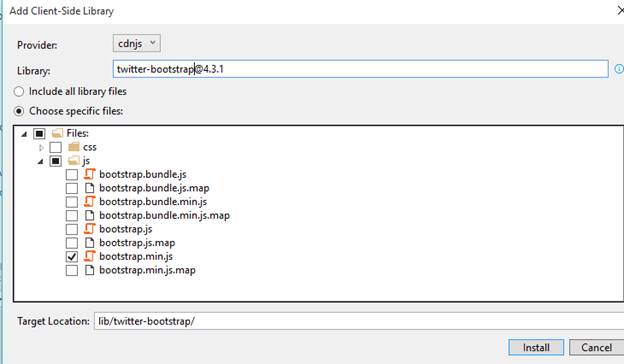Select Include all library files option
This screenshot has height=364, width=624.
pyautogui.click(x=19, y=91)
